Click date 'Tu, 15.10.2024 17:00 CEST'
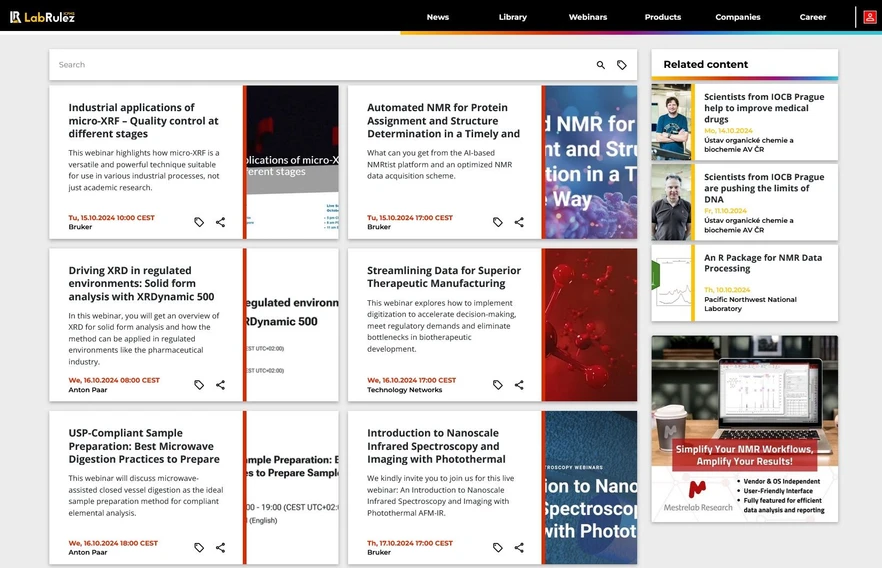Image resolution: width=882 pixels, height=568 pixels. (410, 218)
